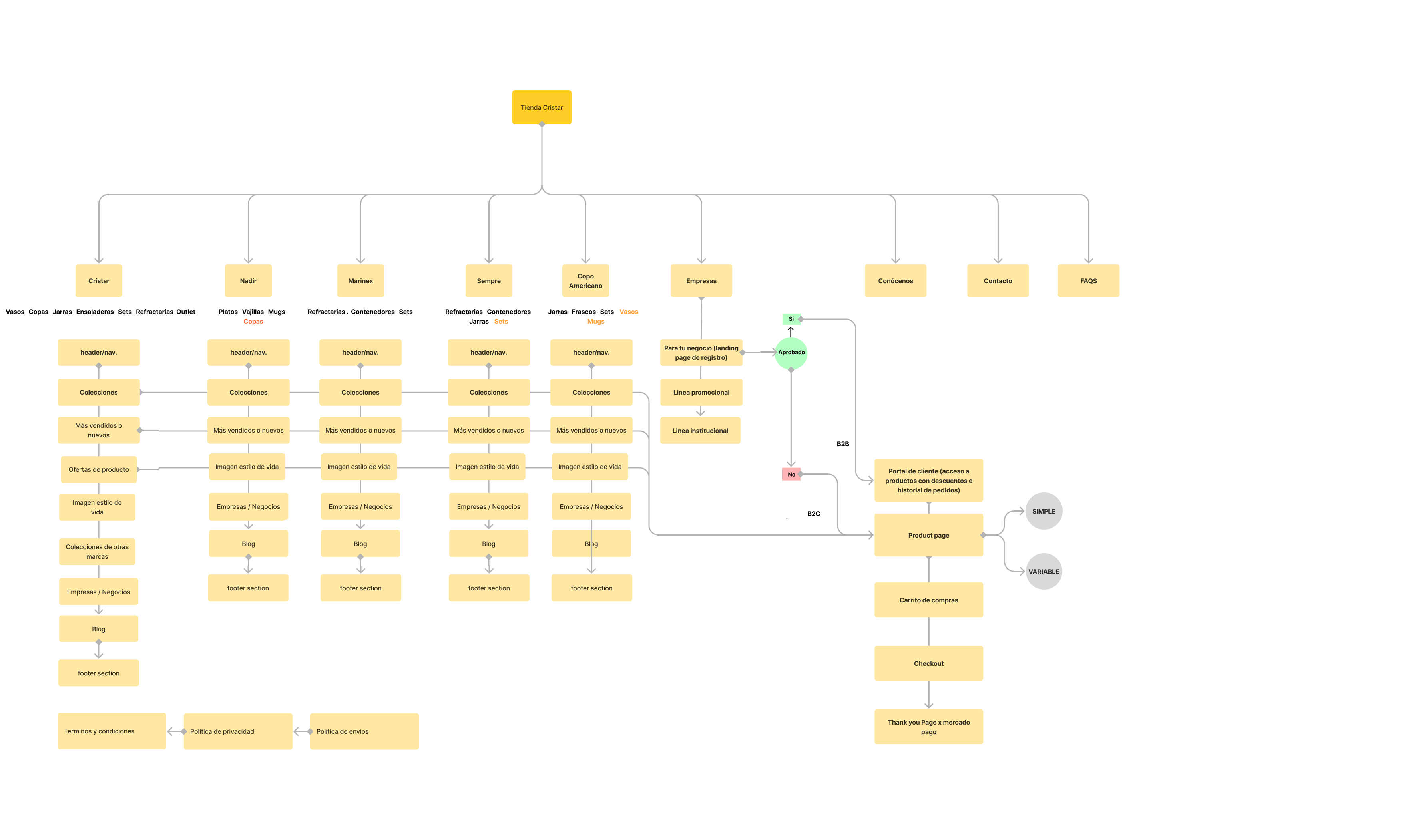
Task: Click the Vajillas category text
Action: coord(253,312)
